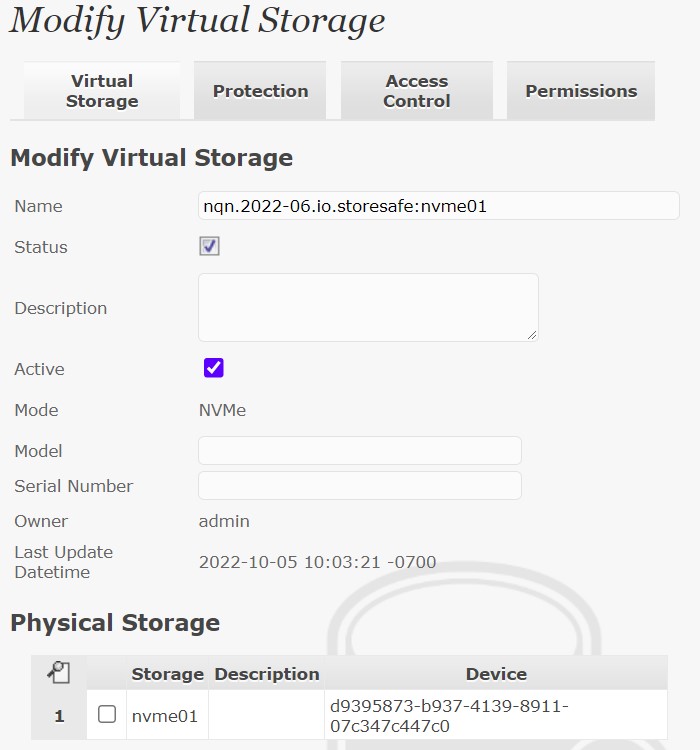Click the Device column header

pyautogui.click(x=496, y=673)
